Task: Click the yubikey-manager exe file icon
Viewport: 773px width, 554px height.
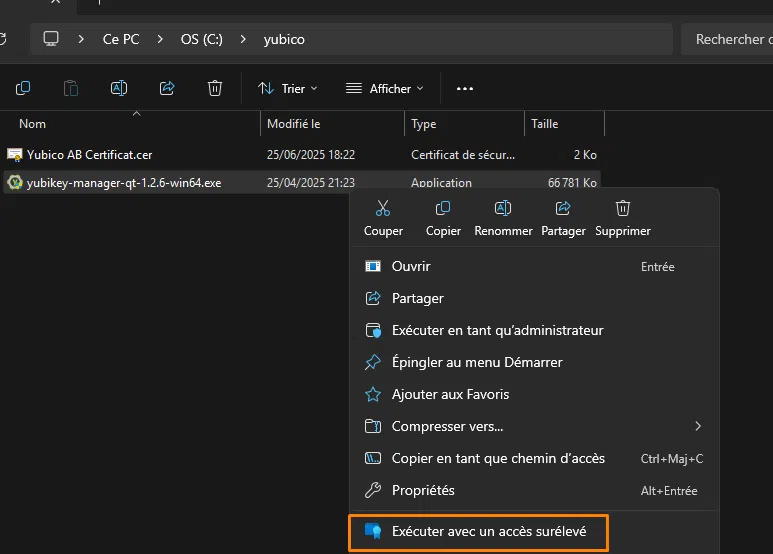Action: click(15, 182)
